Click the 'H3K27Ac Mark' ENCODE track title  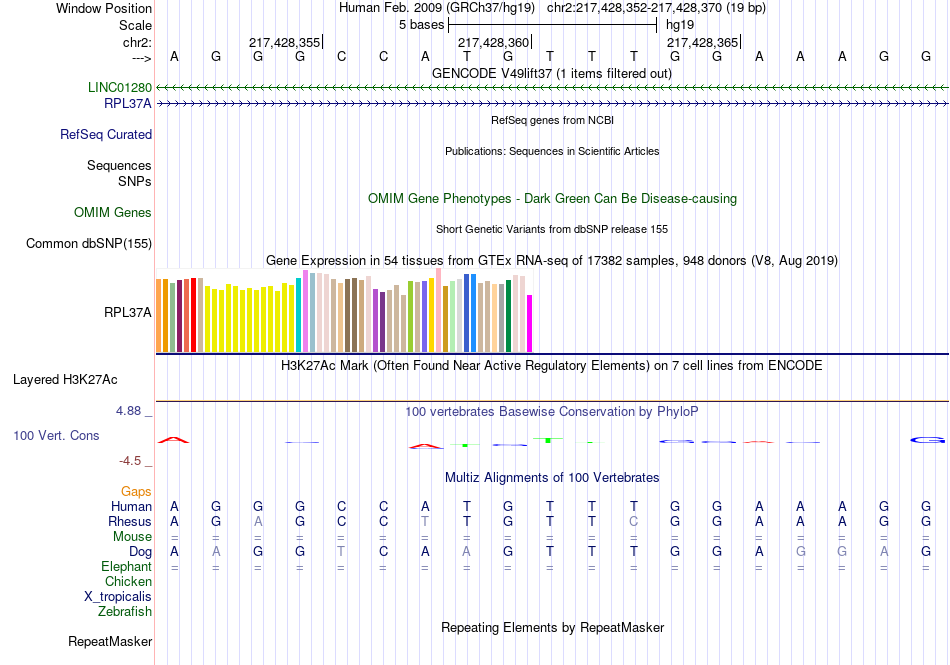(x=552, y=366)
